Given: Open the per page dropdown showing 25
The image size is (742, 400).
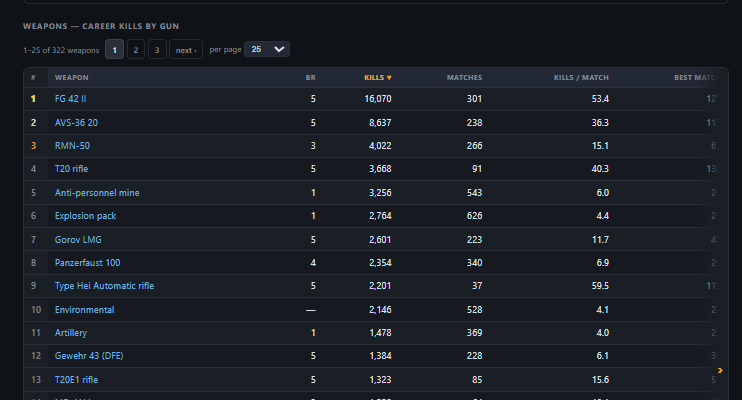Looking at the screenshot, I should tap(267, 49).
